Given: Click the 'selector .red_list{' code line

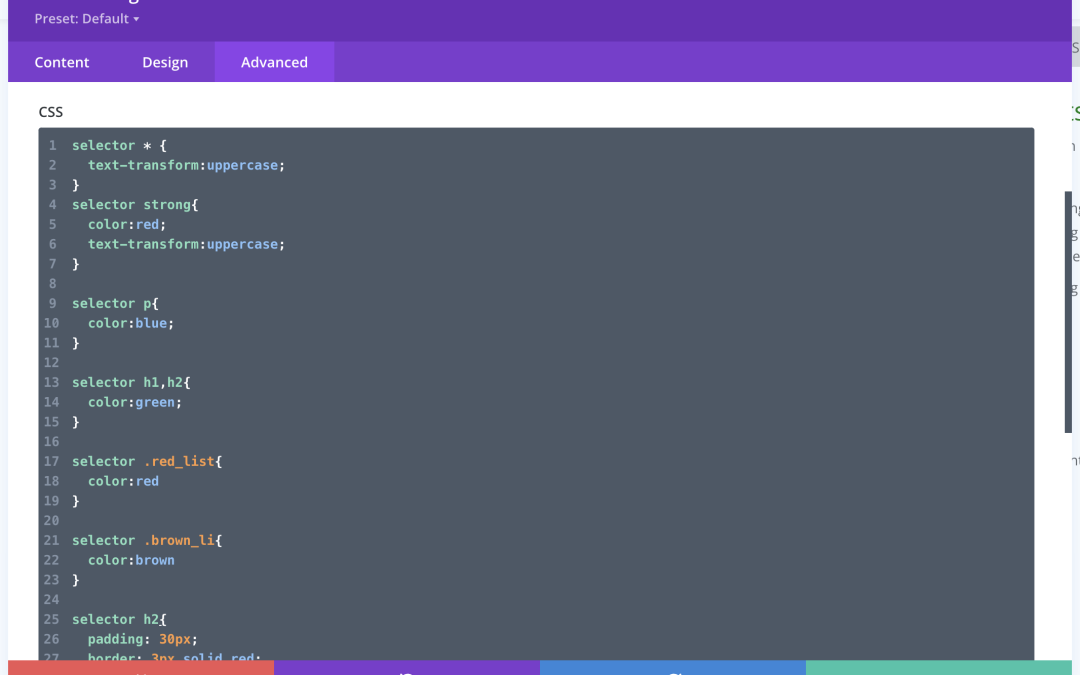Looking at the screenshot, I should point(147,461).
